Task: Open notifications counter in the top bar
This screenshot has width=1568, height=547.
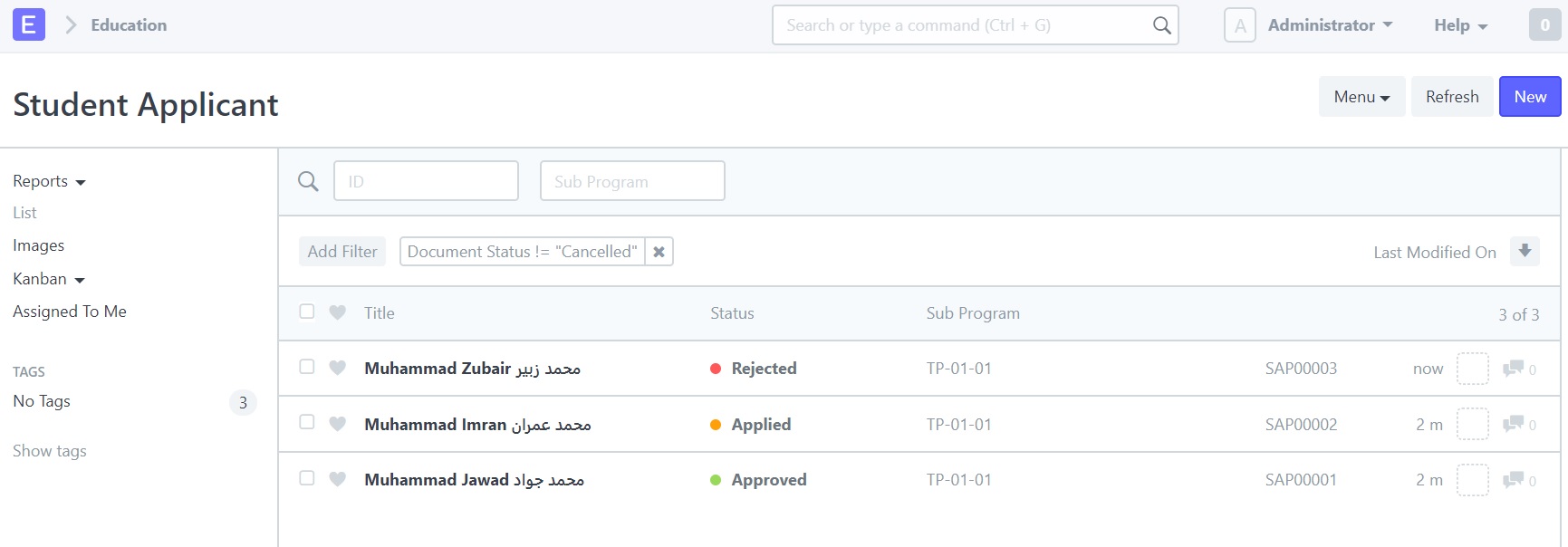Action: pos(1544,24)
